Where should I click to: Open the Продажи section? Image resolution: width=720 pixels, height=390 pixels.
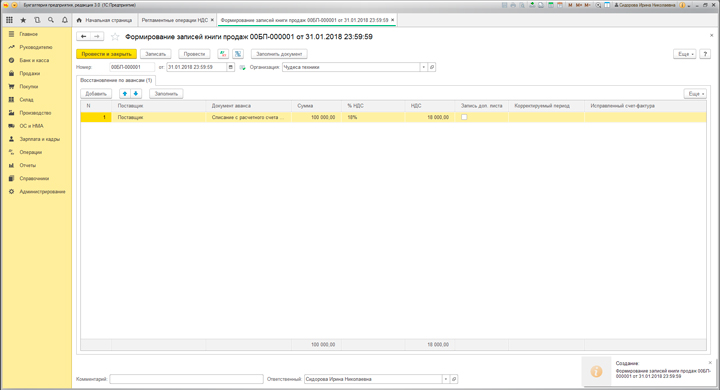29,73
